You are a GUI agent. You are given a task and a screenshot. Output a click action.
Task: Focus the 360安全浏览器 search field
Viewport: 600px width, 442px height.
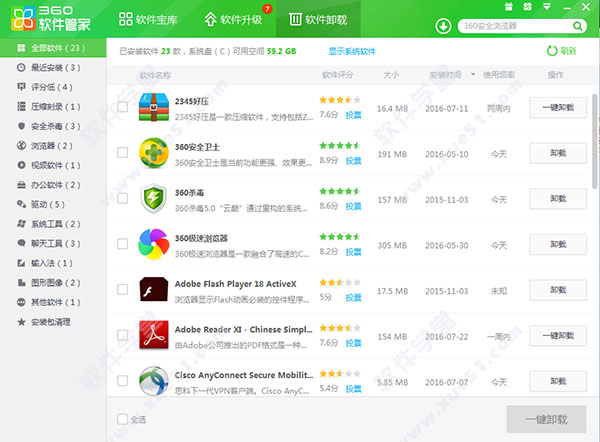click(515, 26)
